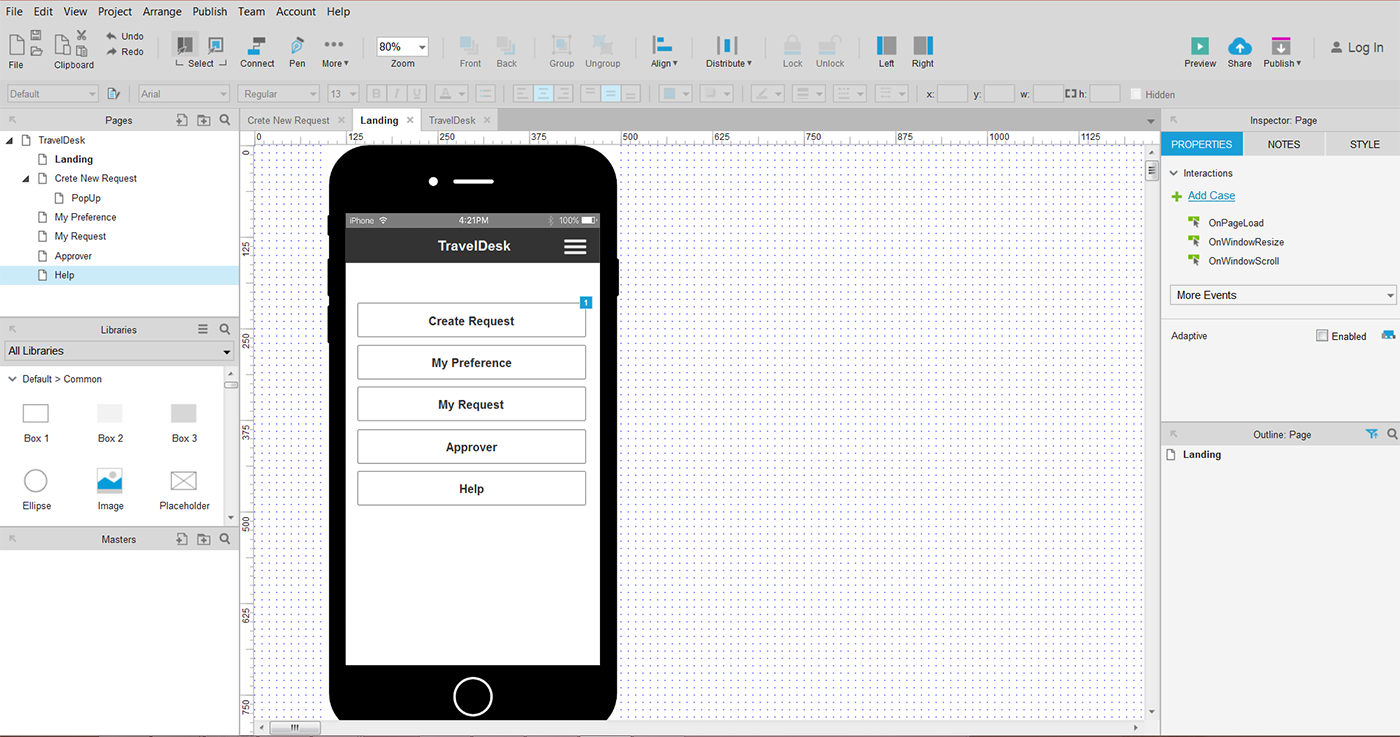Select the Pen tool
The image size is (1400, 737).
(297, 46)
